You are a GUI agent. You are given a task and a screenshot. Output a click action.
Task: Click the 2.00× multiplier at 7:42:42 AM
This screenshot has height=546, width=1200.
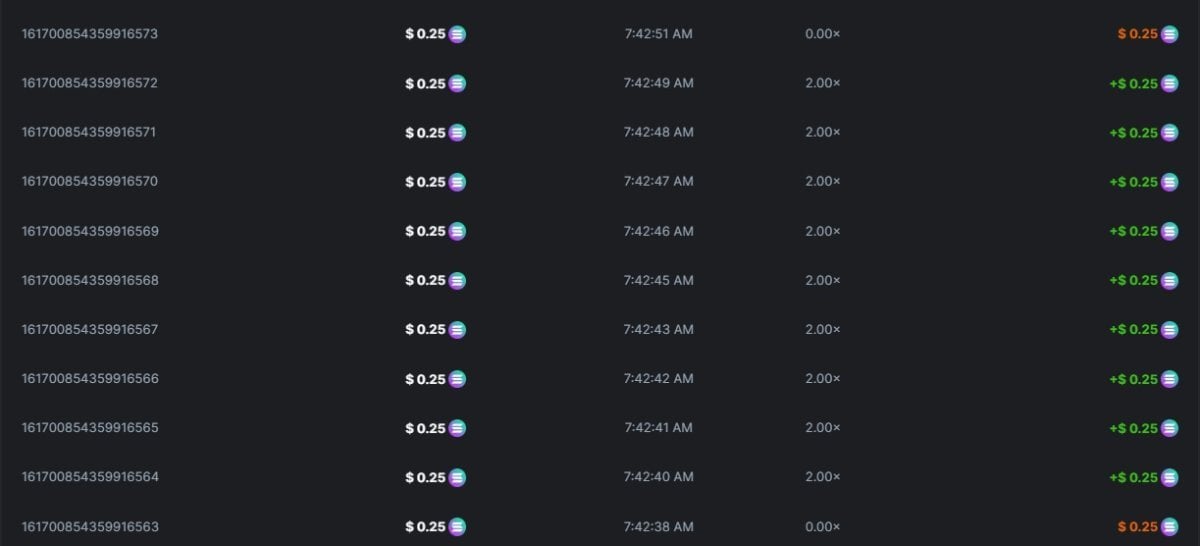click(x=822, y=379)
